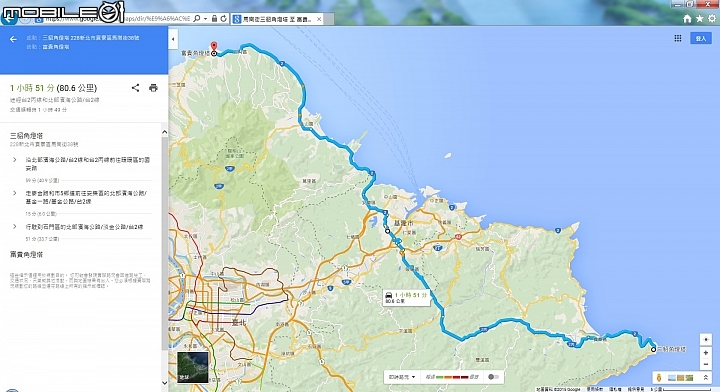
Task: Zoom in with the plus button
Action: [x=706, y=353]
